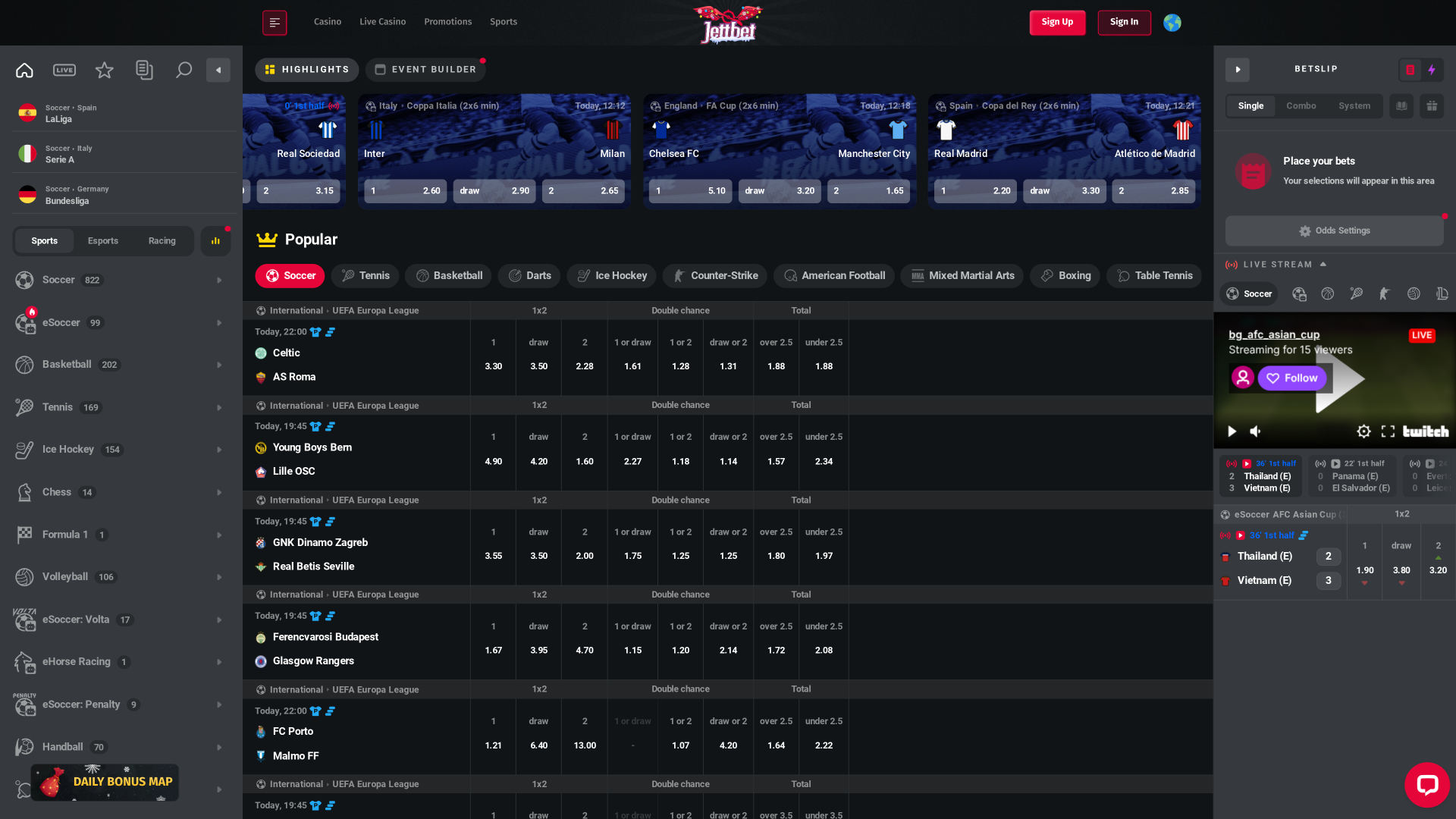The width and height of the screenshot is (1456, 819).
Task: Switch to the Esports tab
Action: [x=103, y=240]
